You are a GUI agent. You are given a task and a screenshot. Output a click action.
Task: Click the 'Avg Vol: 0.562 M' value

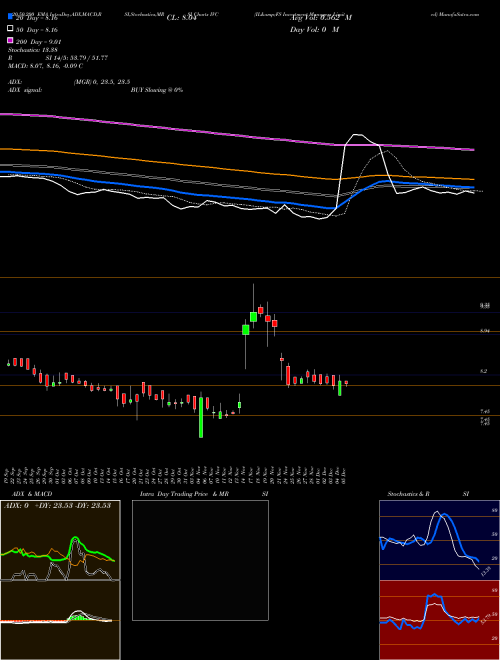click(321, 18)
